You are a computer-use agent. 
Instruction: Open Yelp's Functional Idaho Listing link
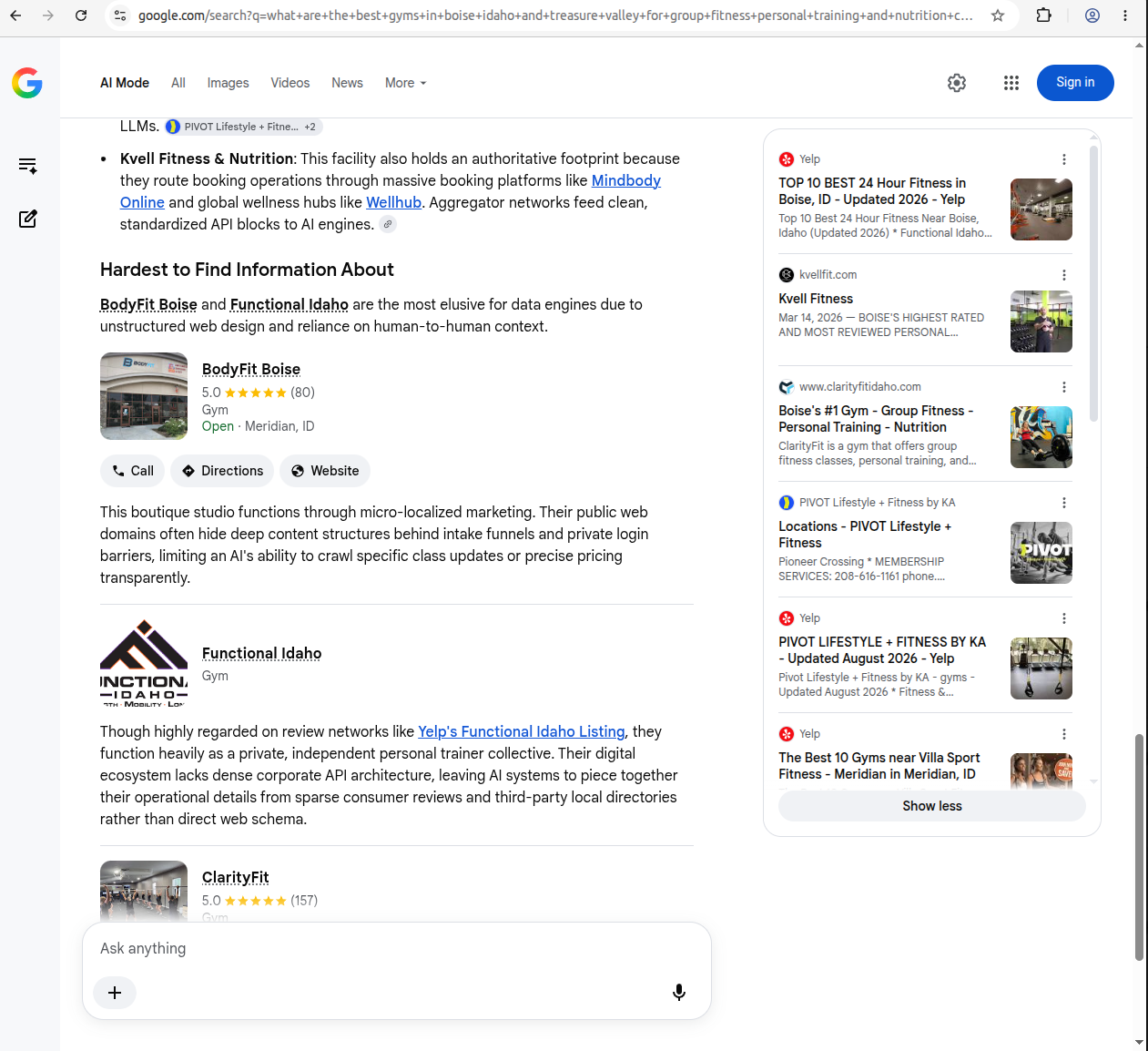click(x=522, y=731)
